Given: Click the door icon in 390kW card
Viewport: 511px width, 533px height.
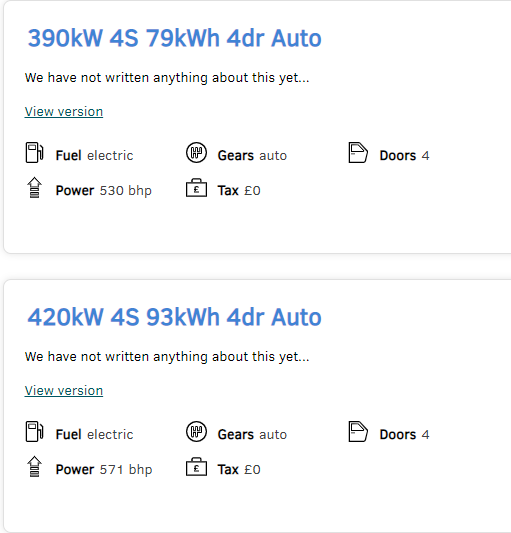Looking at the screenshot, I should click(x=358, y=153).
